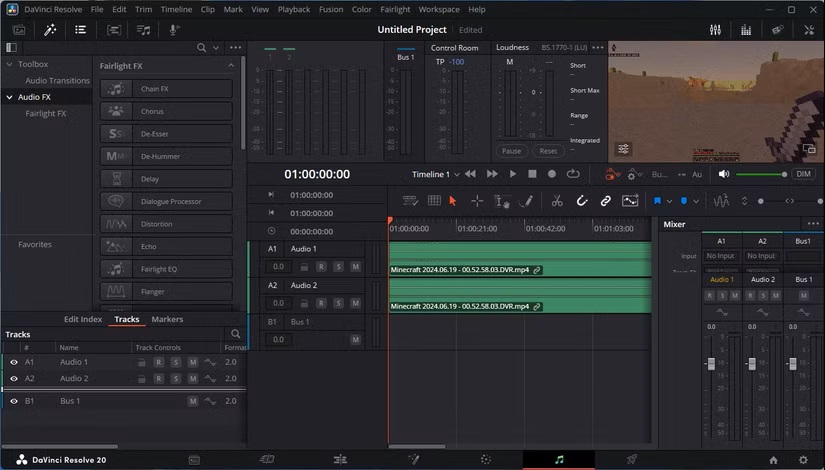Open the Fairlight page music note icon
The width and height of the screenshot is (825, 470).
(x=559, y=459)
